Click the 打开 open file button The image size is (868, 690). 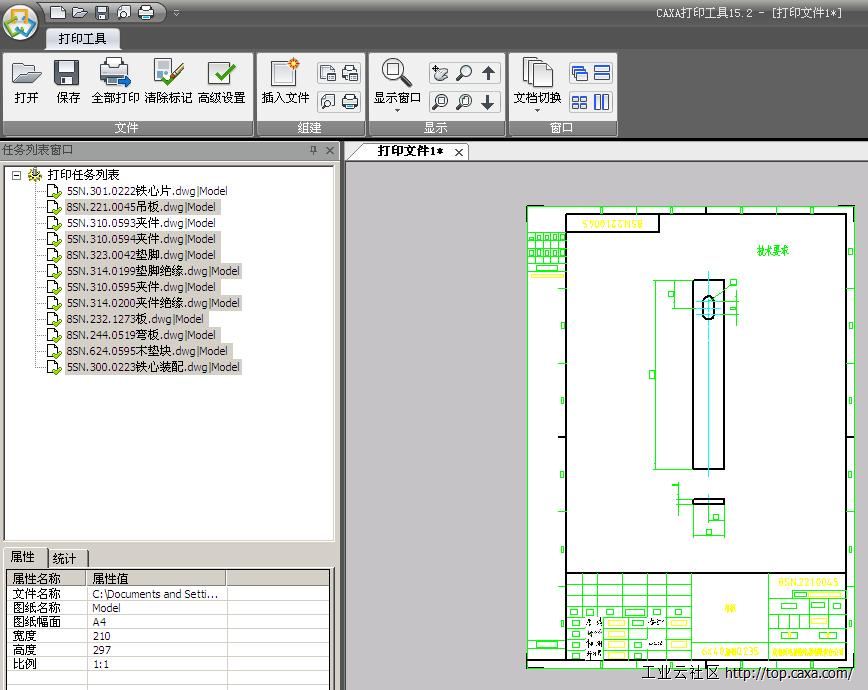[27, 82]
